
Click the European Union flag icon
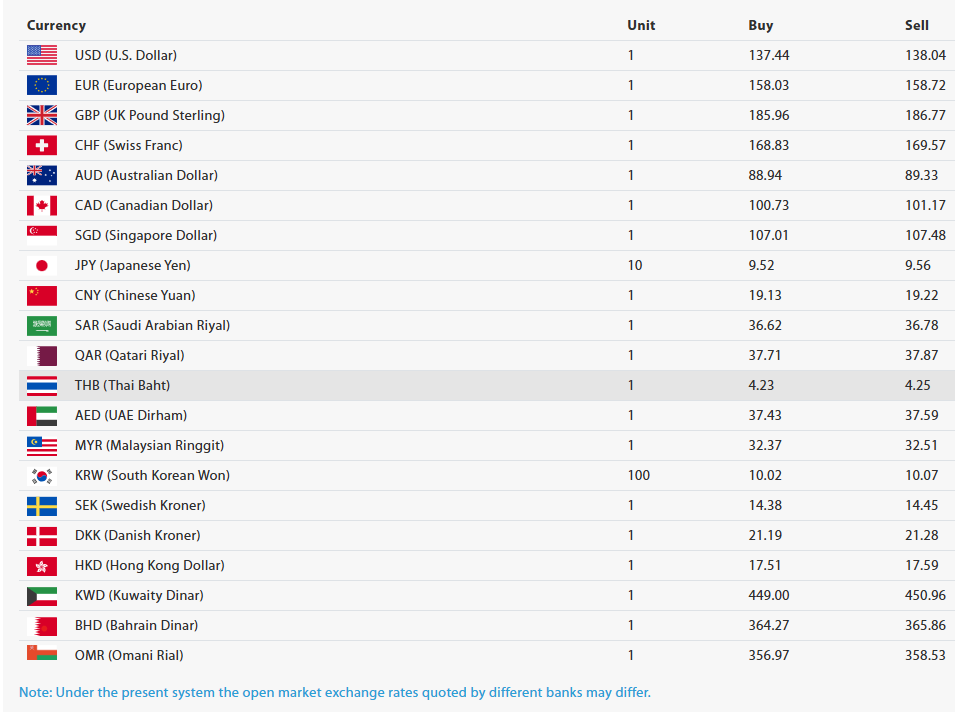pos(42,85)
